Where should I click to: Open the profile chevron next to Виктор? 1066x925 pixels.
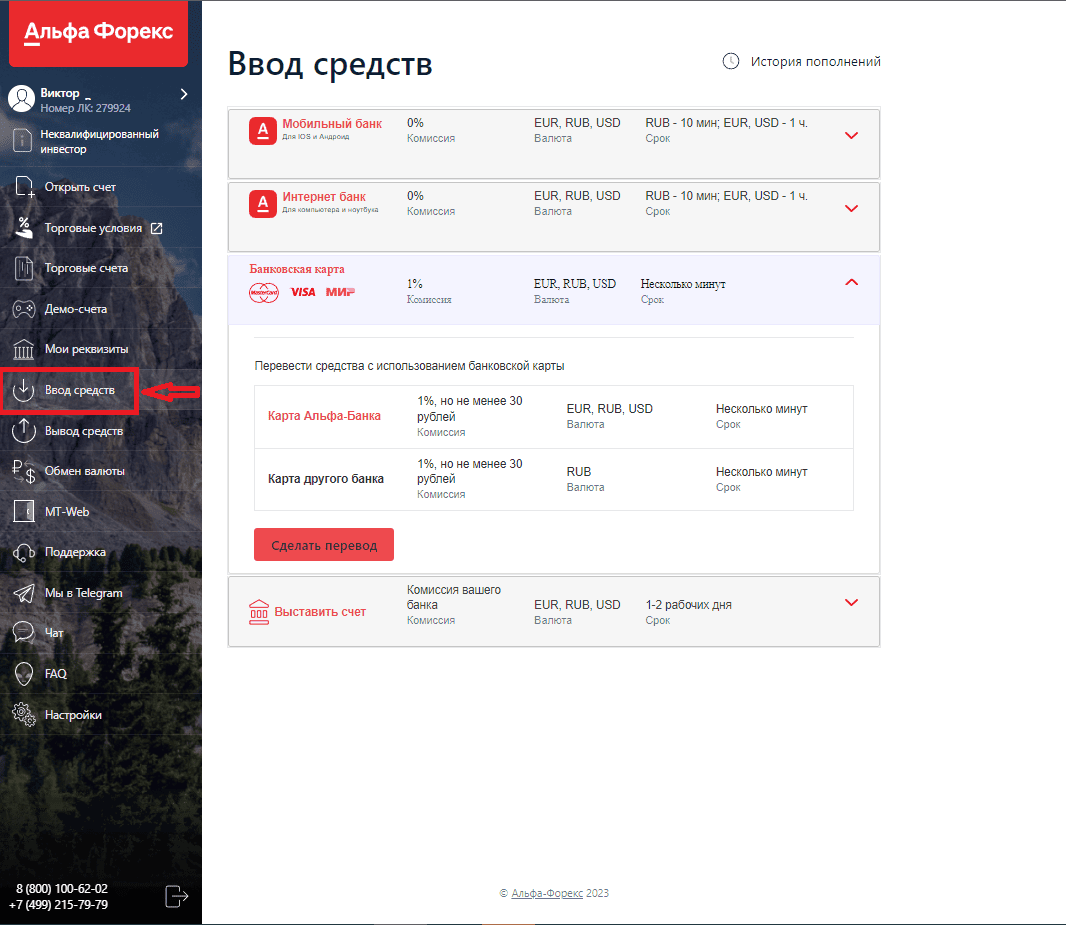click(184, 94)
